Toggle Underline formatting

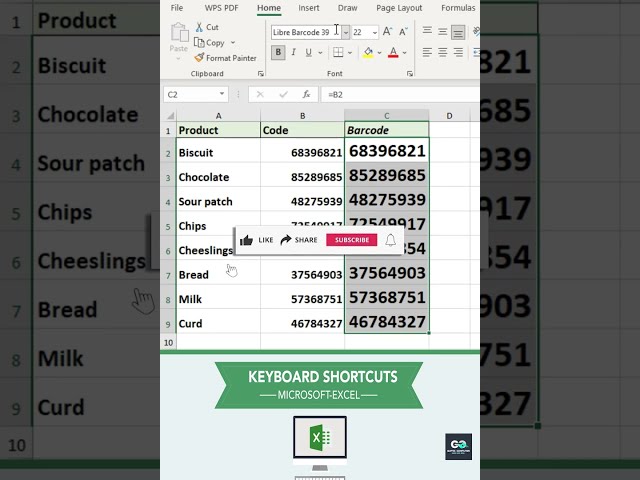click(x=309, y=52)
